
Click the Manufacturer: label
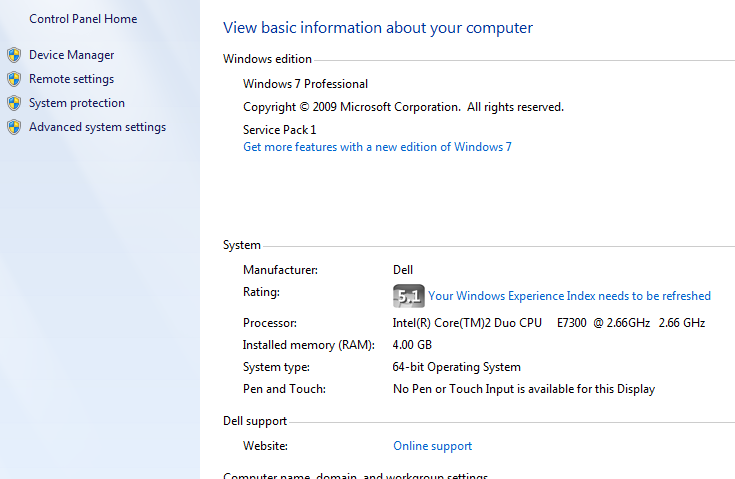pyautogui.click(x=280, y=270)
